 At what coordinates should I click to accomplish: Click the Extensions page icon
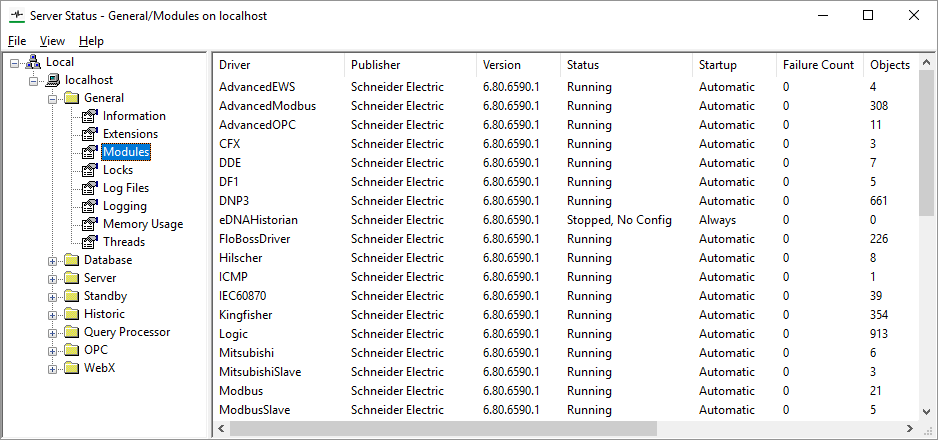coord(90,134)
